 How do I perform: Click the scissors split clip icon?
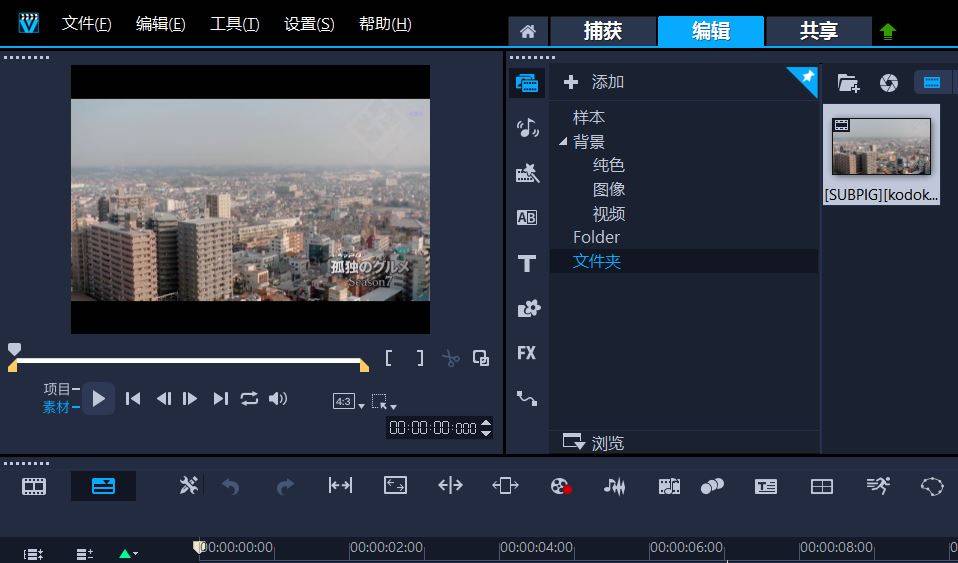tap(451, 358)
